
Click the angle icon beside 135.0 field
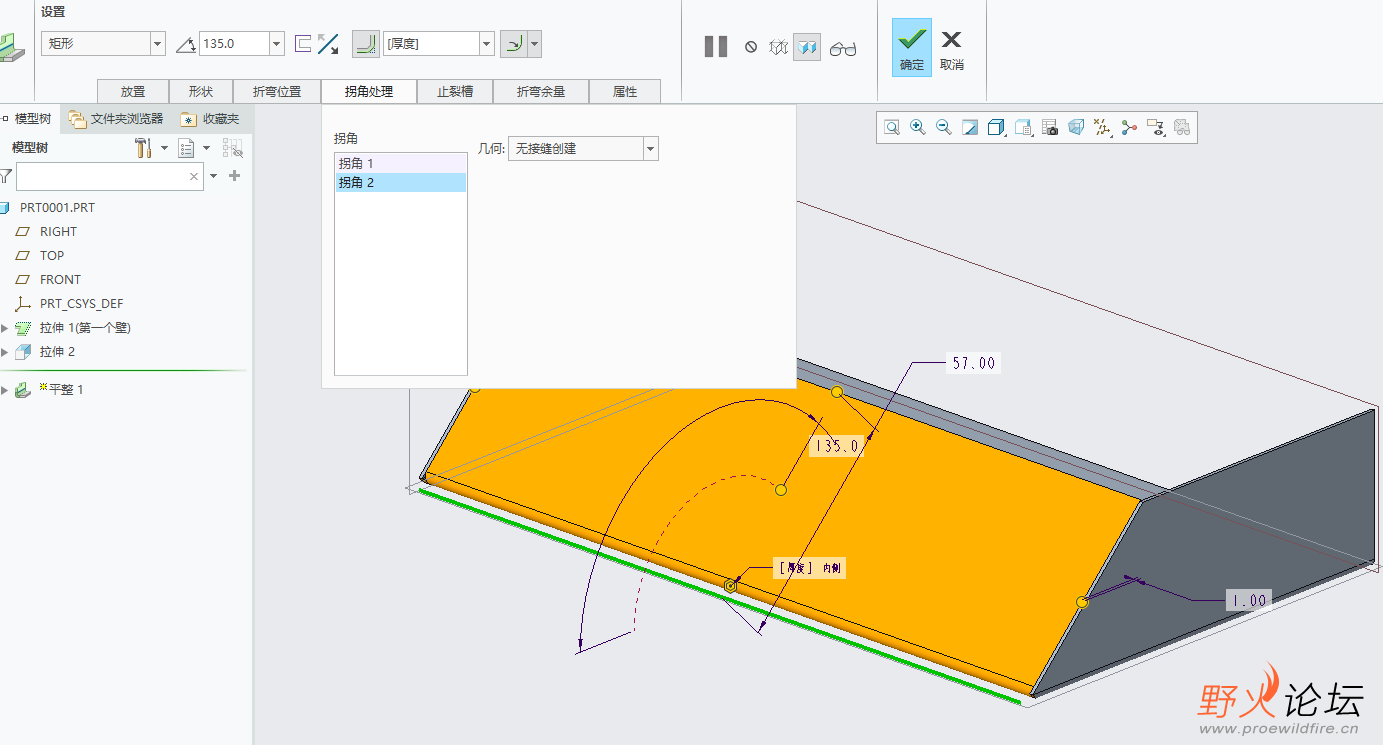186,44
